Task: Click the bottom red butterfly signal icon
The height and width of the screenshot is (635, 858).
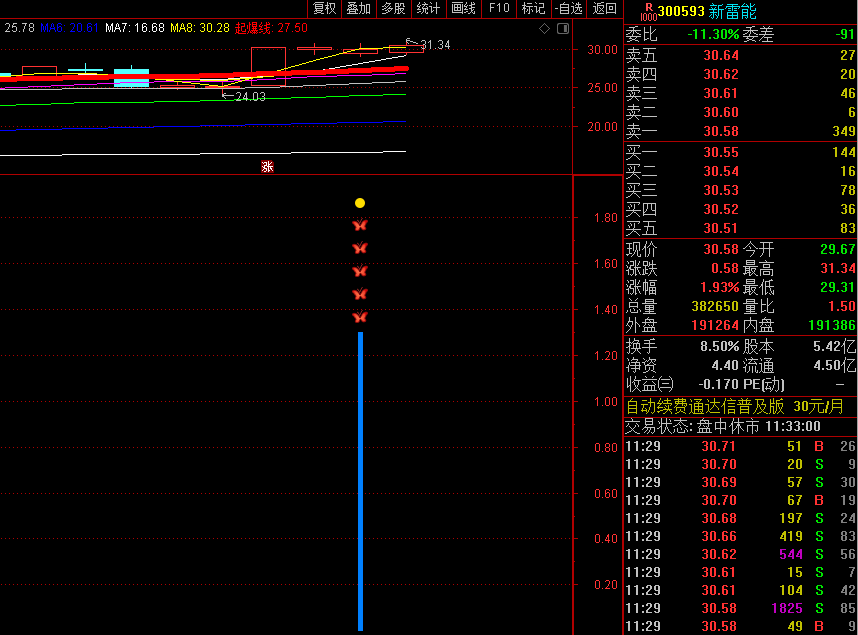Action: click(x=360, y=317)
